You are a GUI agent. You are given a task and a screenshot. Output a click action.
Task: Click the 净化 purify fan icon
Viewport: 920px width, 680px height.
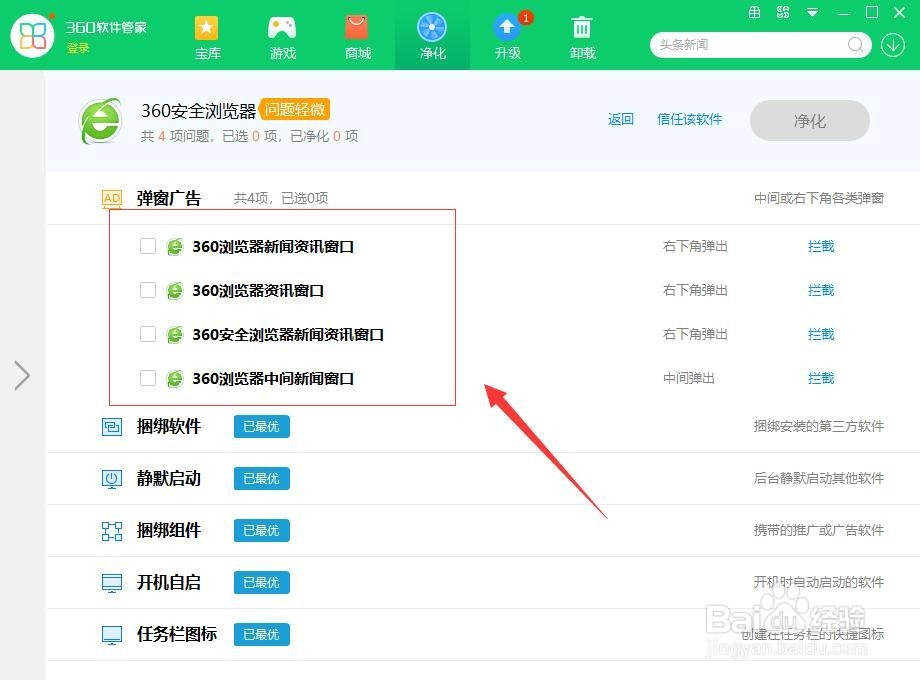[432, 29]
